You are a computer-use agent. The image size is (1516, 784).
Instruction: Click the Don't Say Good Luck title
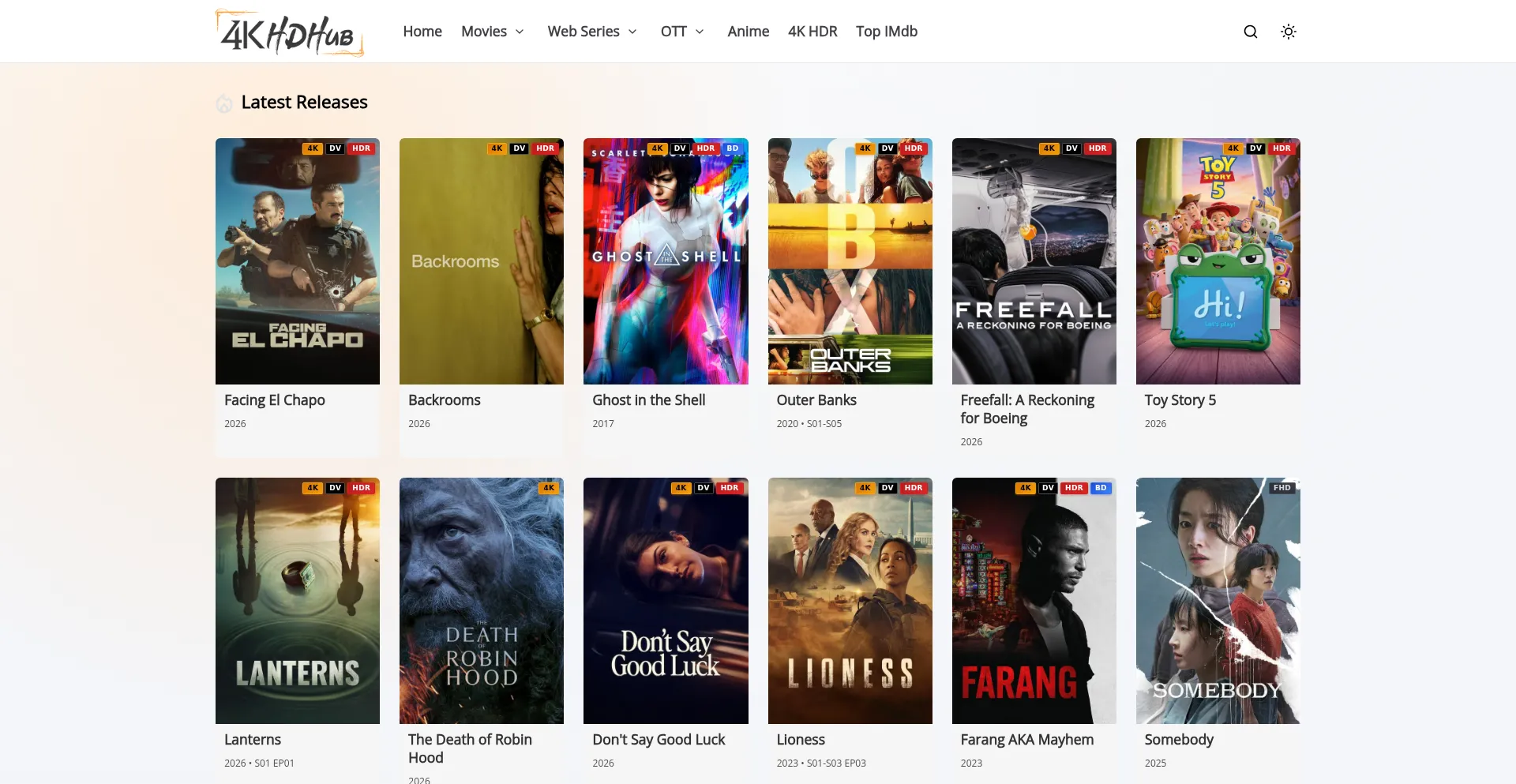[659, 740]
